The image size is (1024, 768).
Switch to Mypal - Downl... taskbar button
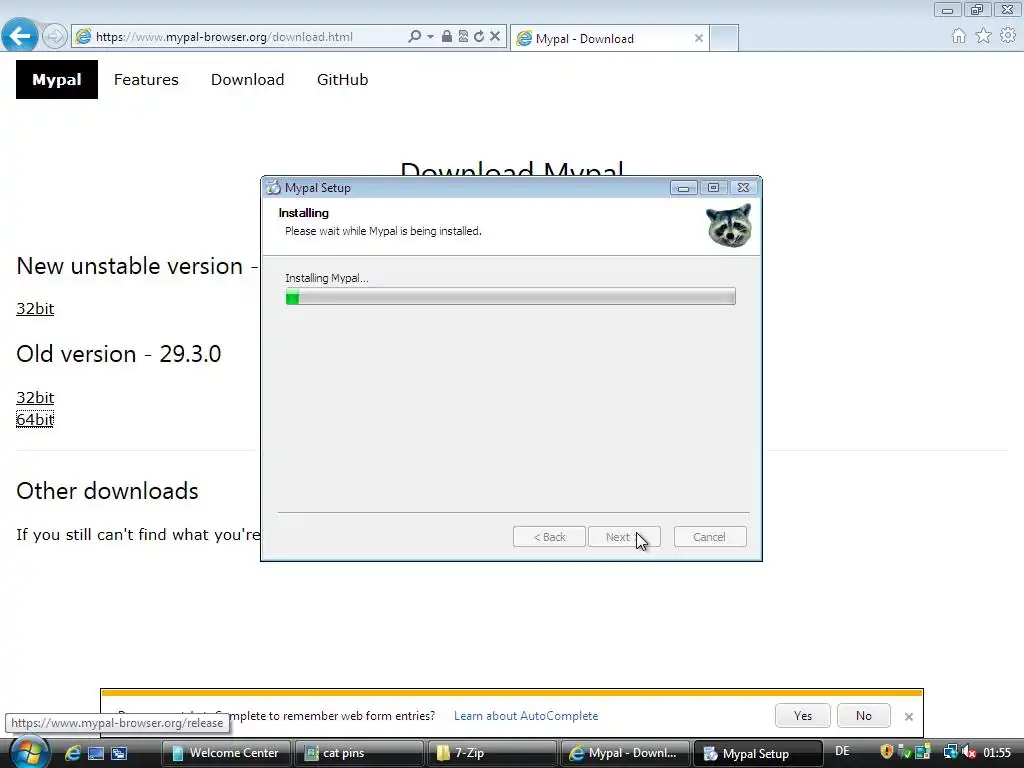625,753
